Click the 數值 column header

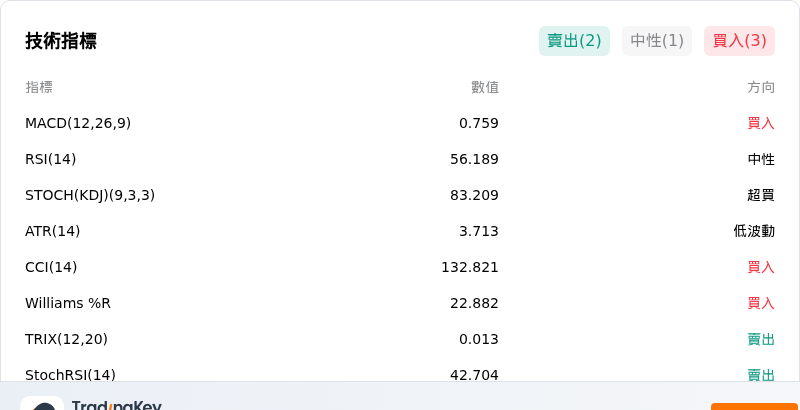tap(485, 88)
